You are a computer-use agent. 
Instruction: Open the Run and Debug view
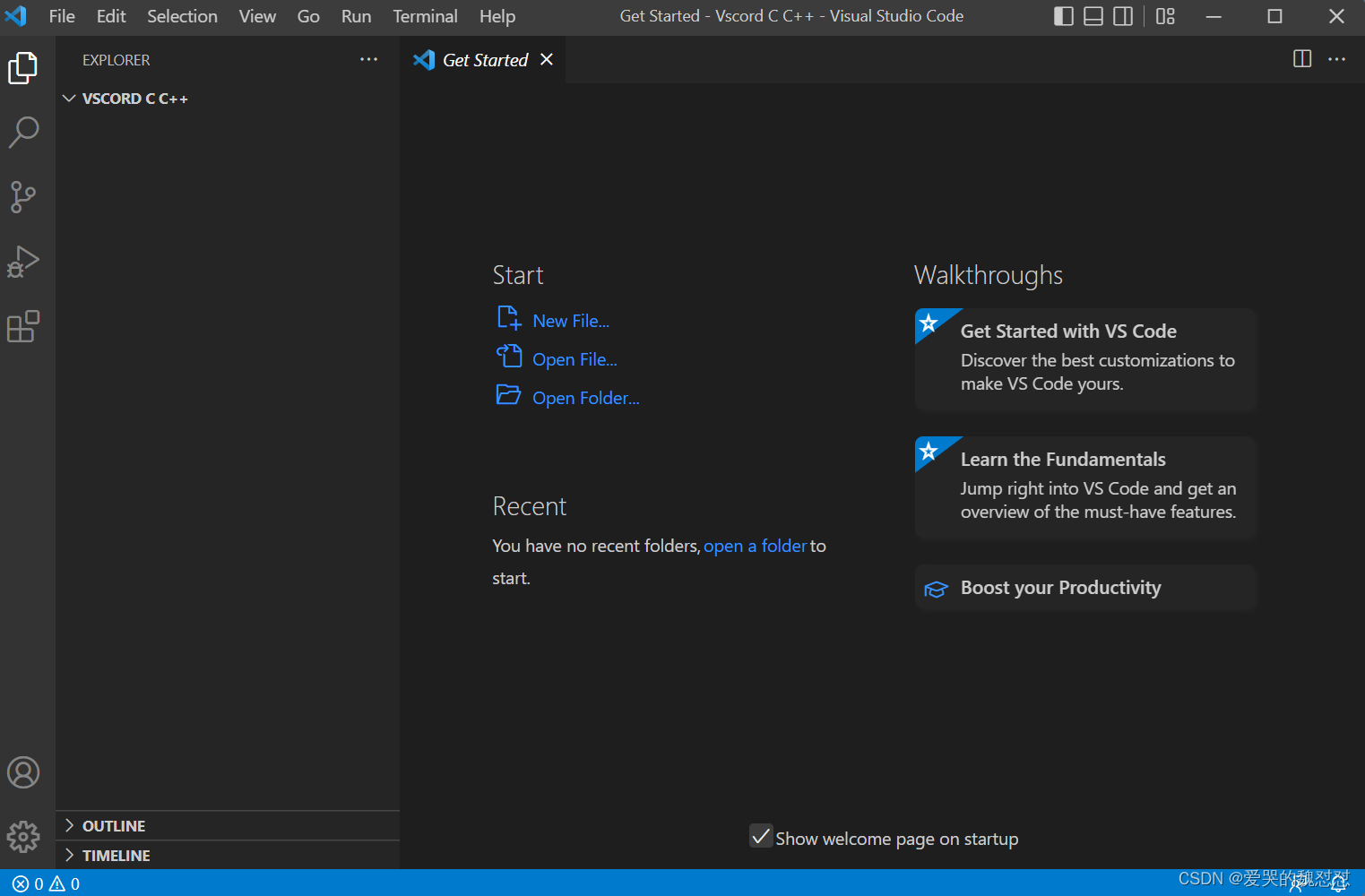24,262
